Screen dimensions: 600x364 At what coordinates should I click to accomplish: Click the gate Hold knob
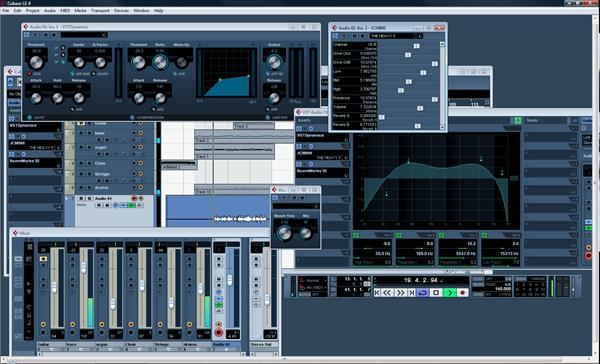point(57,98)
